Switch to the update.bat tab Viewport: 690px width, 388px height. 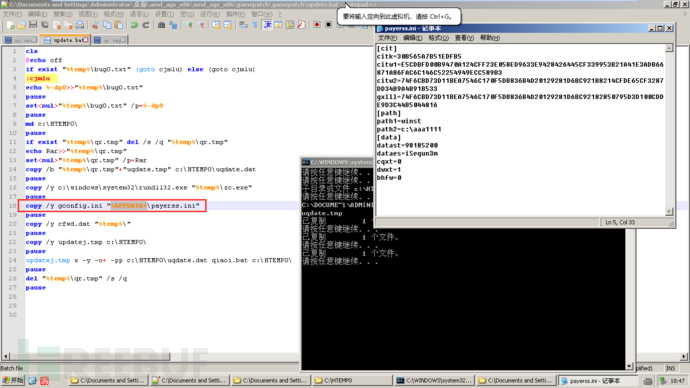[66, 40]
